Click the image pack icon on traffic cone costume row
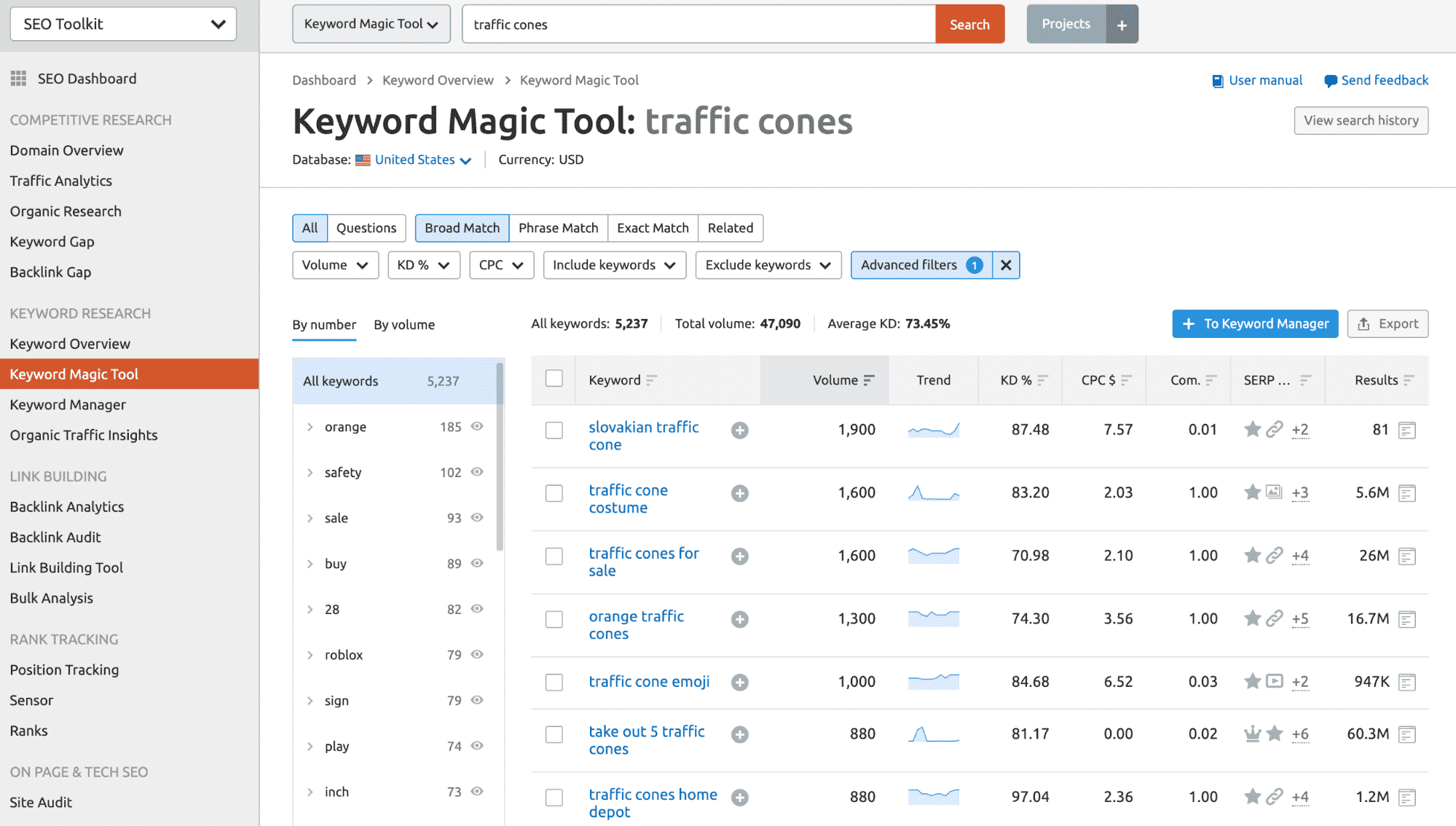1456x826 pixels. [x=1273, y=492]
